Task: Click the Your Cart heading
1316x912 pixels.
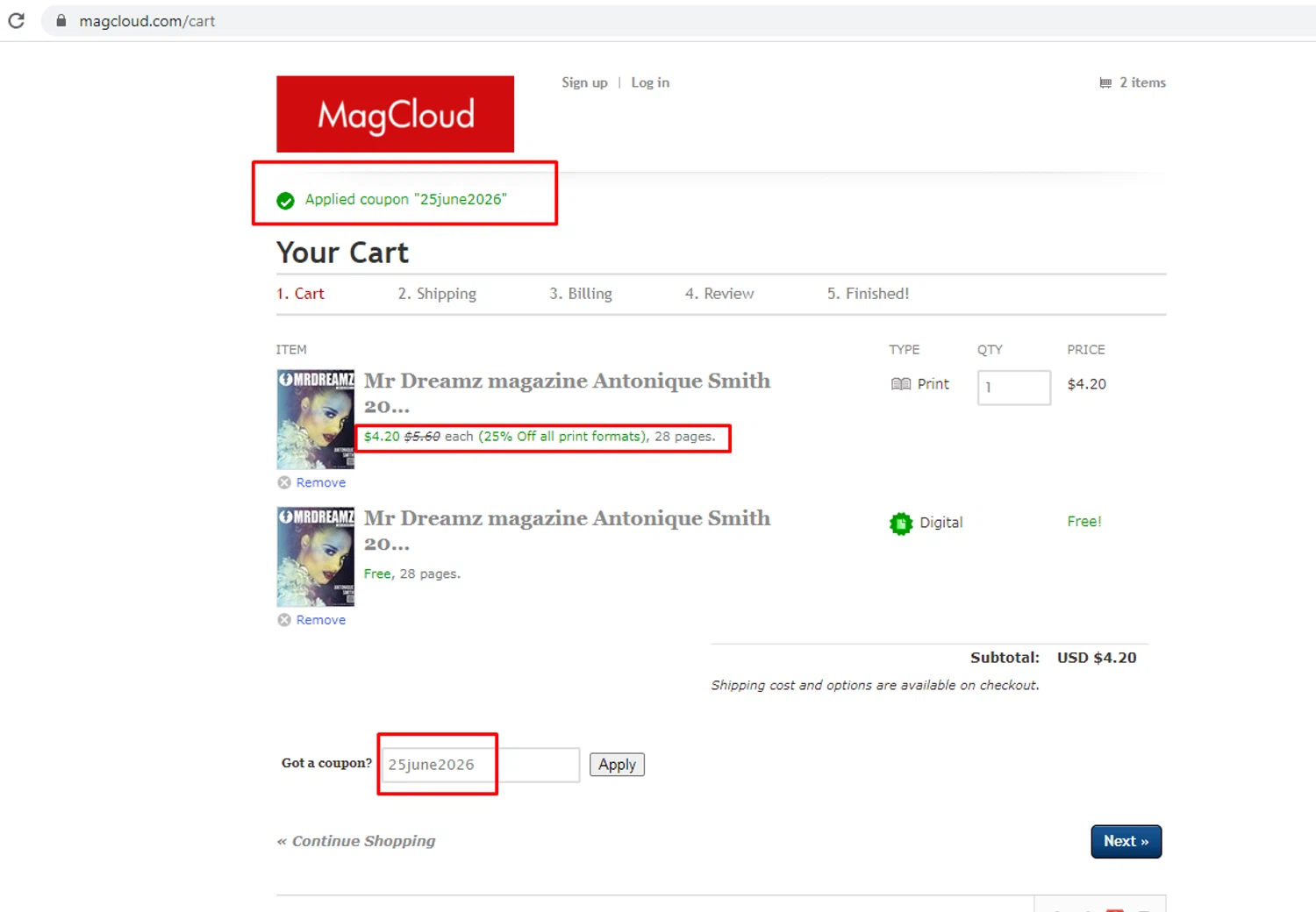Action: pyautogui.click(x=343, y=253)
